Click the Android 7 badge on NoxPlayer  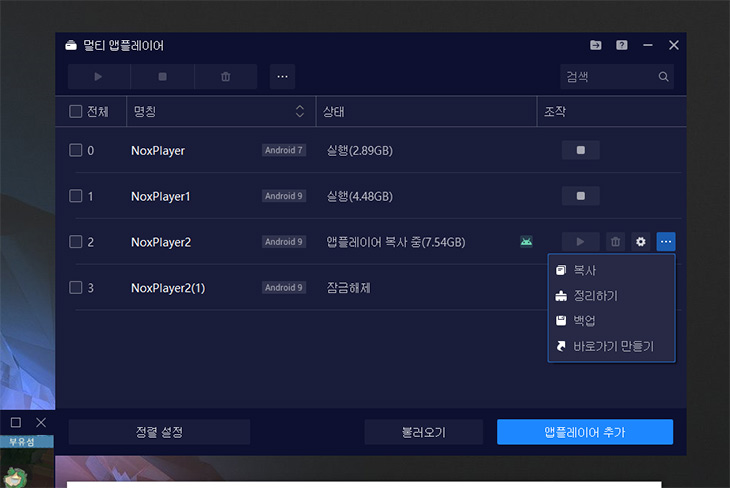point(284,150)
